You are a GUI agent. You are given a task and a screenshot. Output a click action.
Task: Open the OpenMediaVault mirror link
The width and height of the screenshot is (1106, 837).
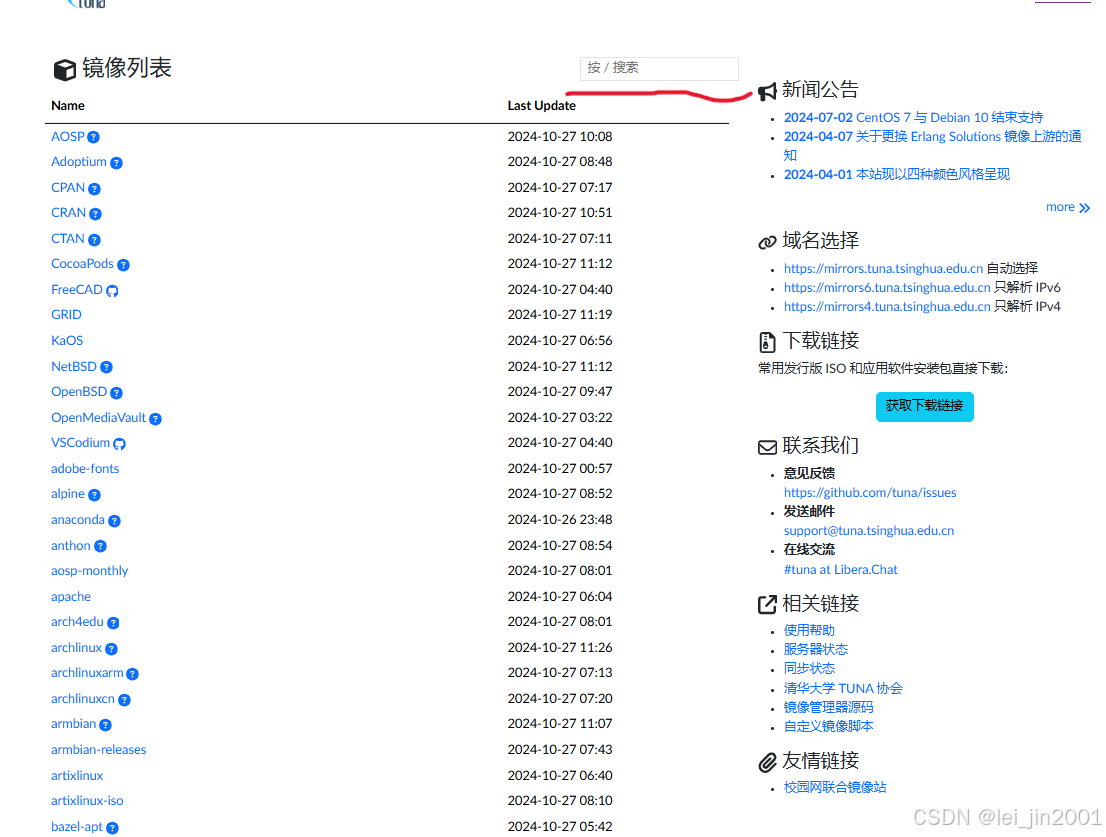pyautogui.click(x=98, y=418)
